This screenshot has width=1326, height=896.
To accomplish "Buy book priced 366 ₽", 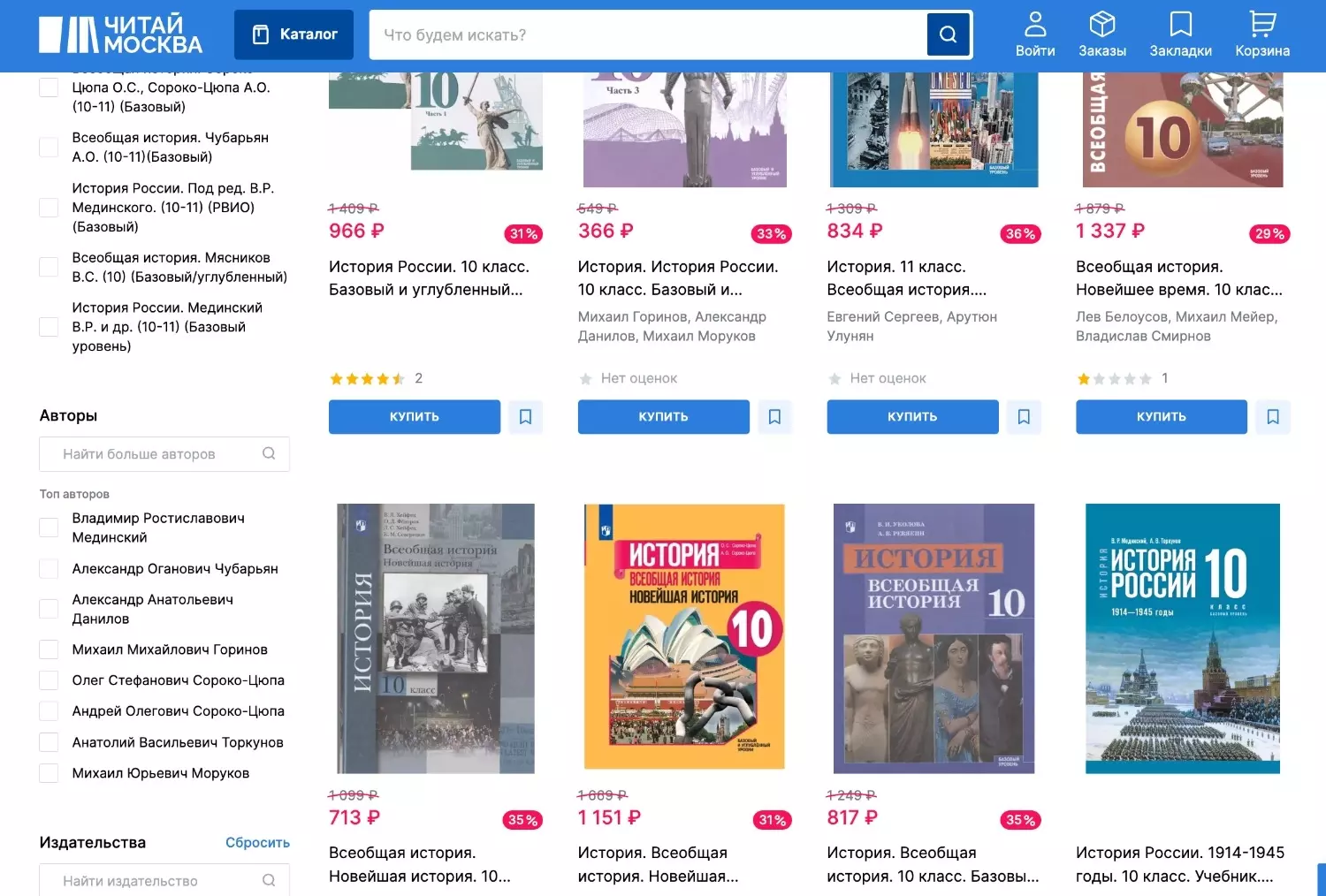I will click(664, 417).
